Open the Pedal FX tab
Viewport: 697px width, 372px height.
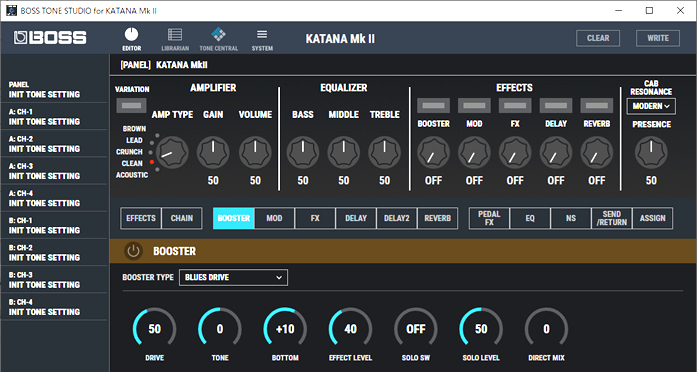489,218
